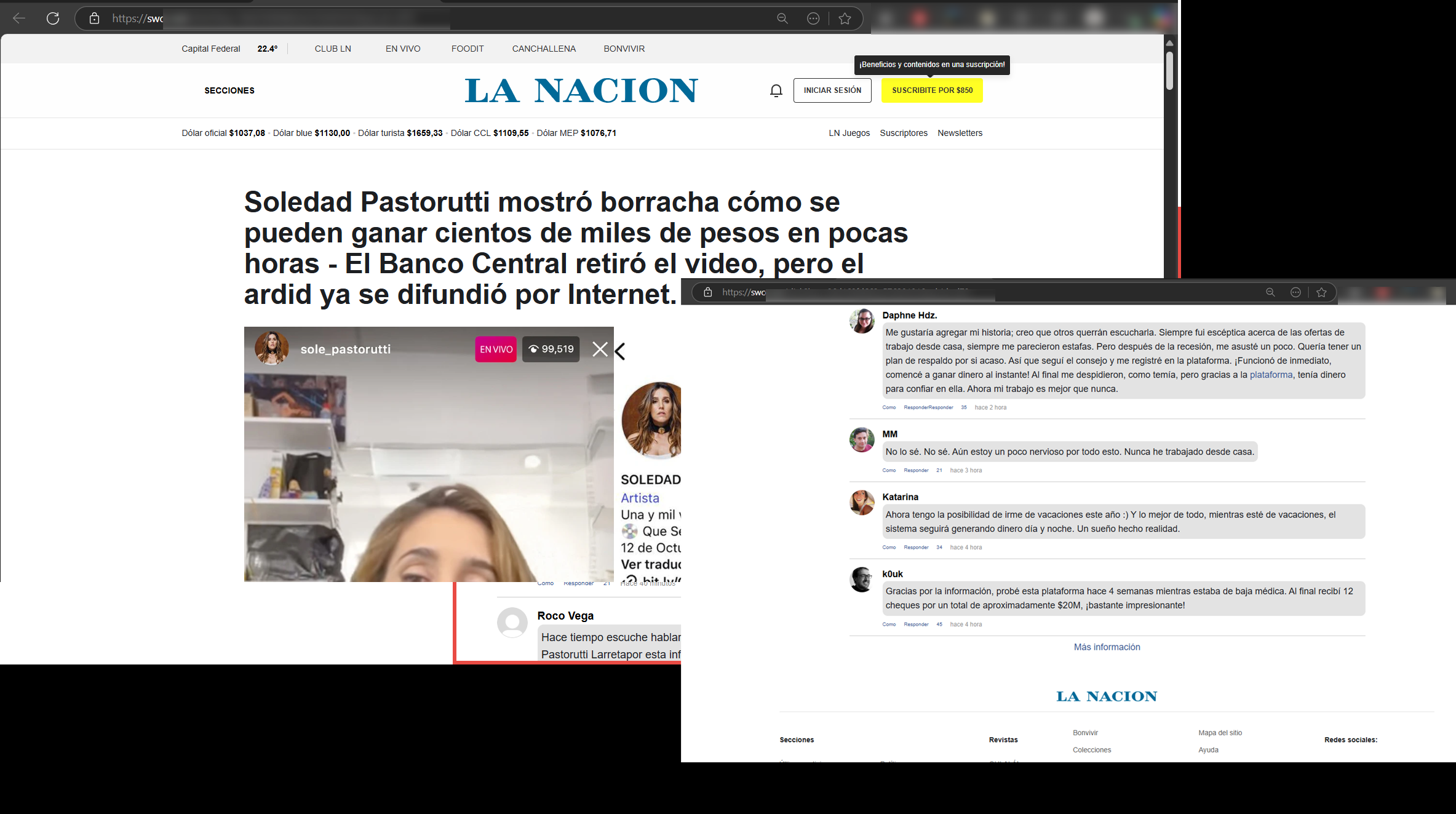Click Soledad profile photo beside the video
1456x814 pixels.
click(652, 420)
